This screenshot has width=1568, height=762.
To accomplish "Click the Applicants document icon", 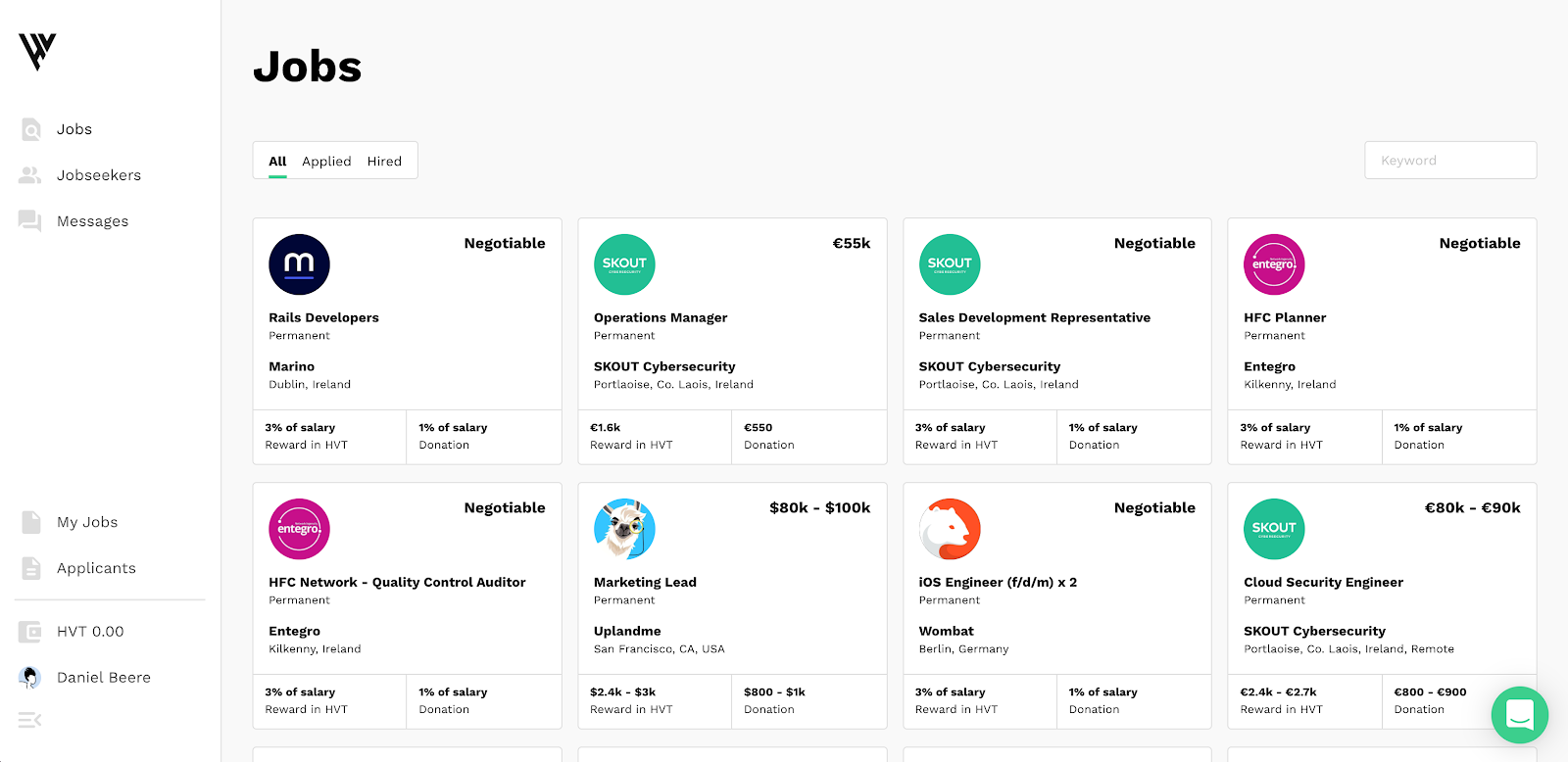I will (x=31, y=568).
